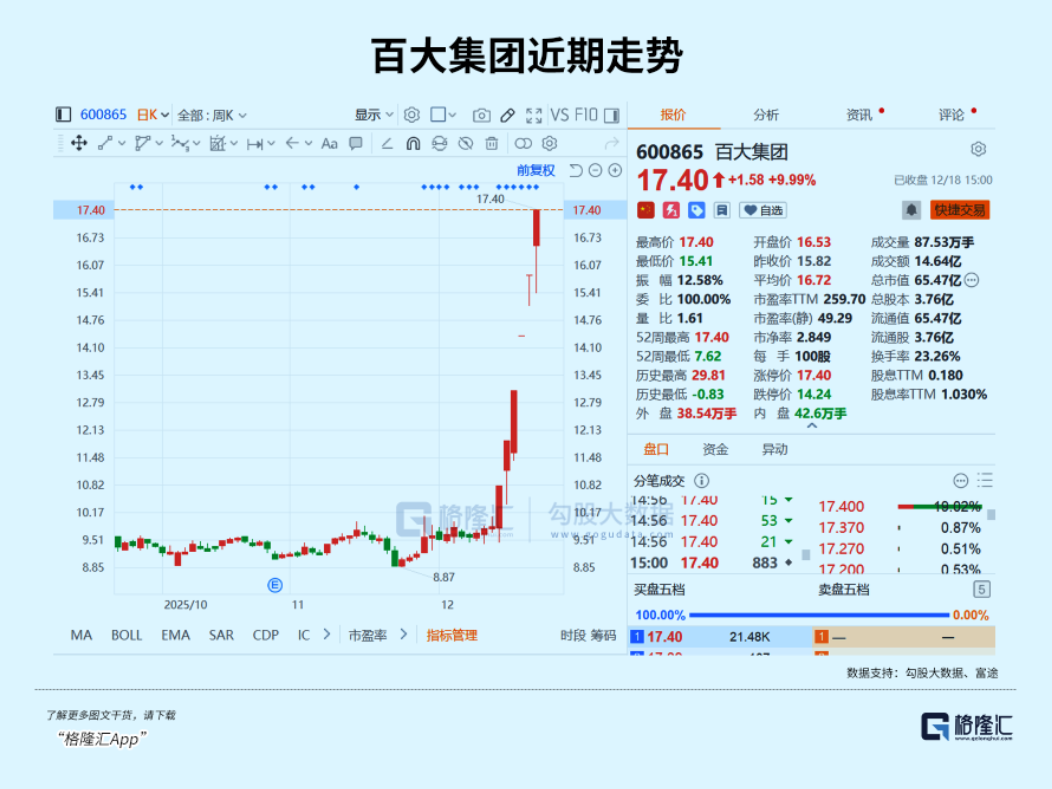Open the 显示 display dropdown

click(x=374, y=115)
